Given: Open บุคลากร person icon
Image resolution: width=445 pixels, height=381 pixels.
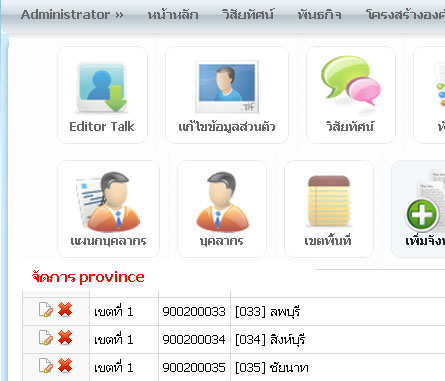Looking at the screenshot, I should point(222,201).
